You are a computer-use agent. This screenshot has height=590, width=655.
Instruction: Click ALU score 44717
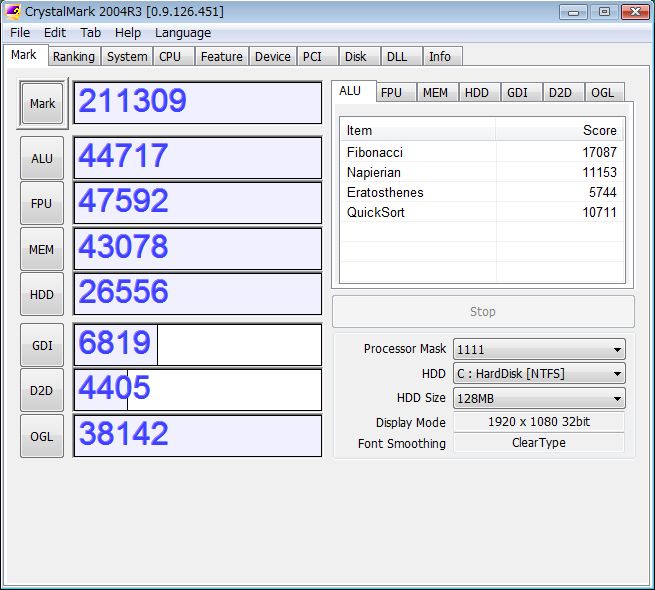click(198, 158)
